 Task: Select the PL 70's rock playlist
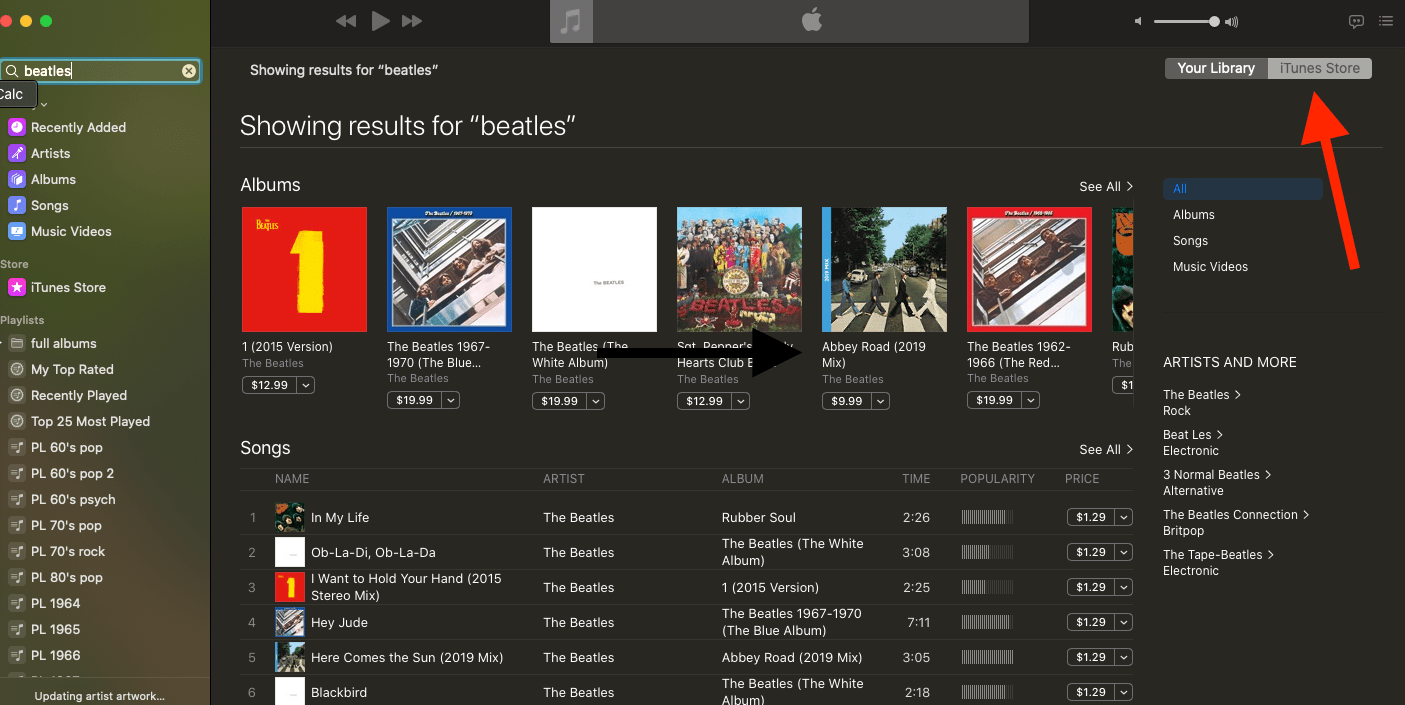click(x=67, y=551)
